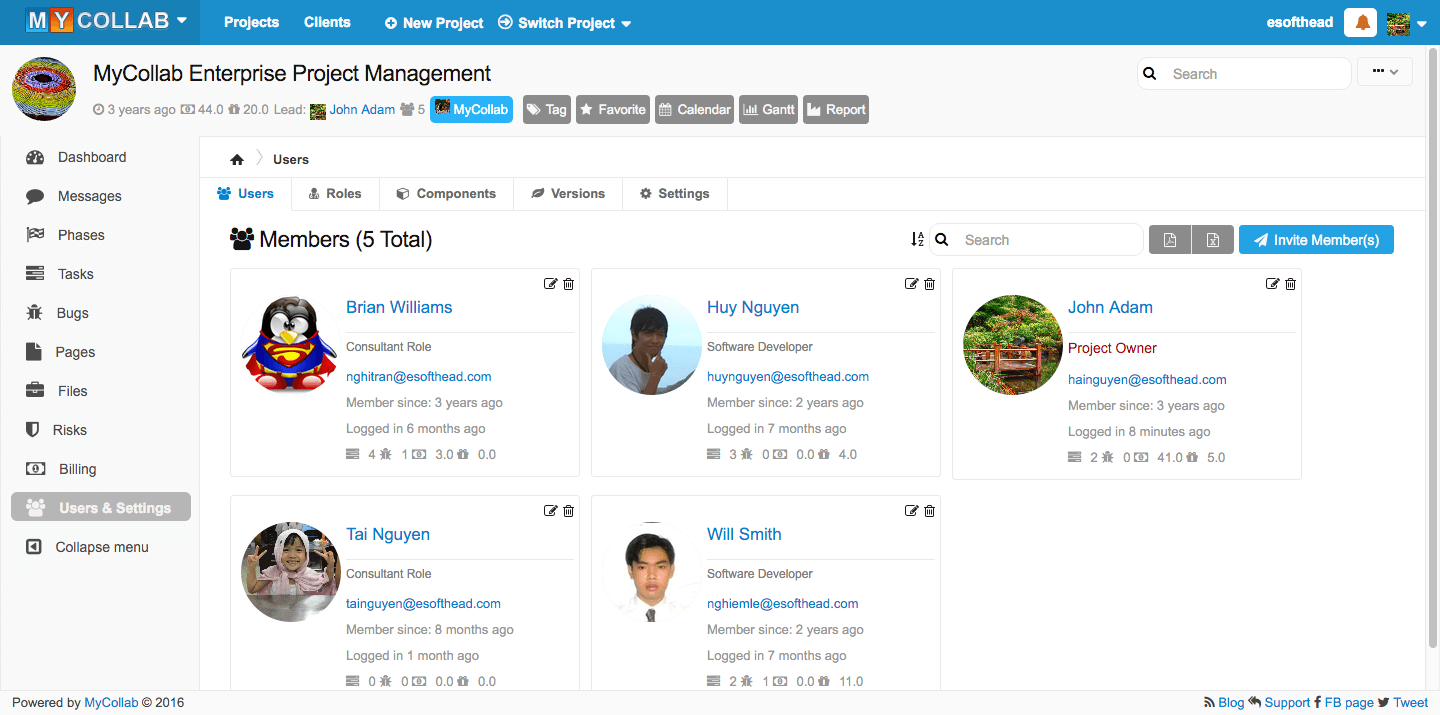Switch to the Users tab
Viewport: 1440px width, 715px height.
point(246,194)
